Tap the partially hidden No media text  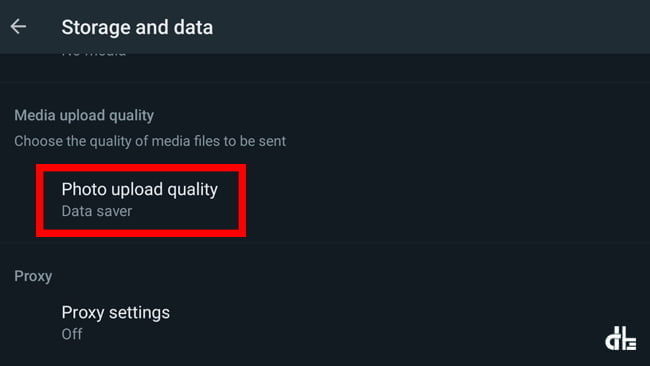pos(94,55)
